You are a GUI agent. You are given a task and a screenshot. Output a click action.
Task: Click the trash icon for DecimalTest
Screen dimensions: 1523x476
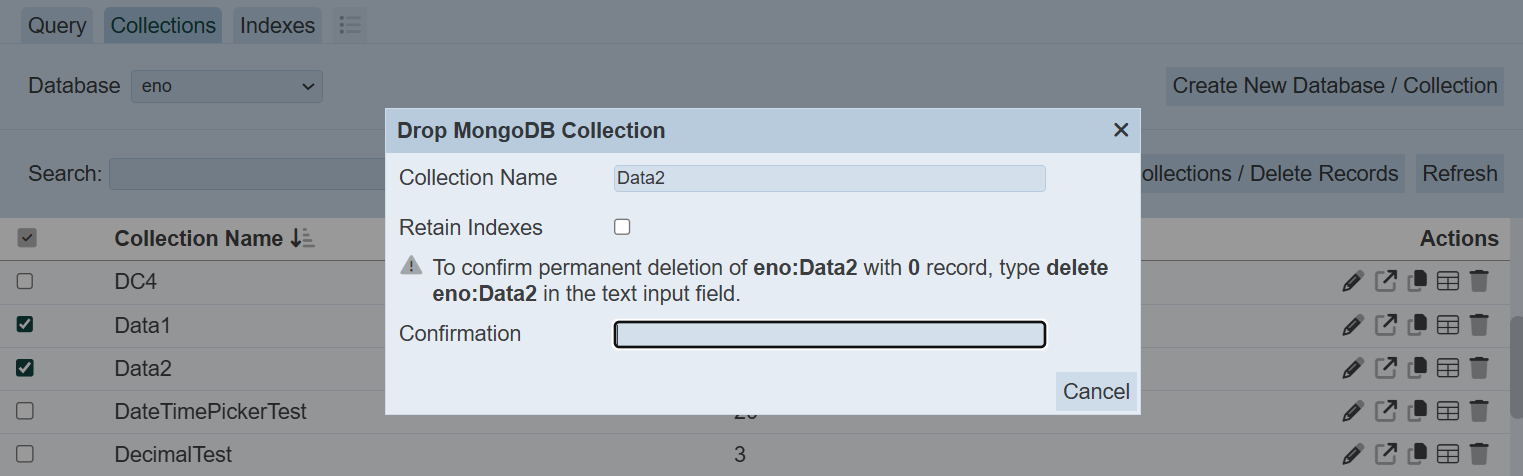1479,454
